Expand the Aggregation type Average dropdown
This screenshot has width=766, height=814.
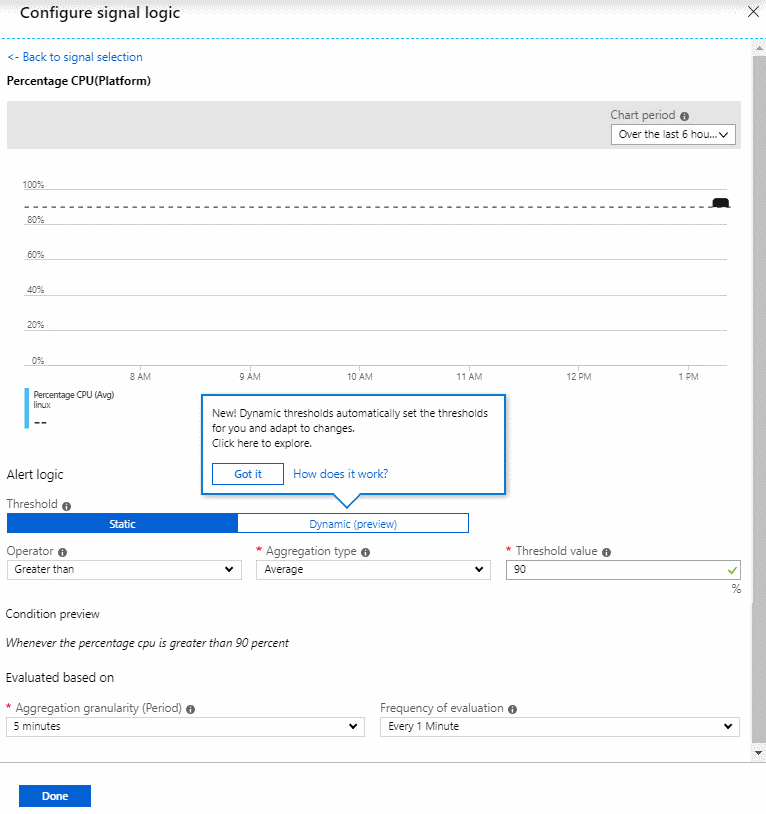pos(373,569)
